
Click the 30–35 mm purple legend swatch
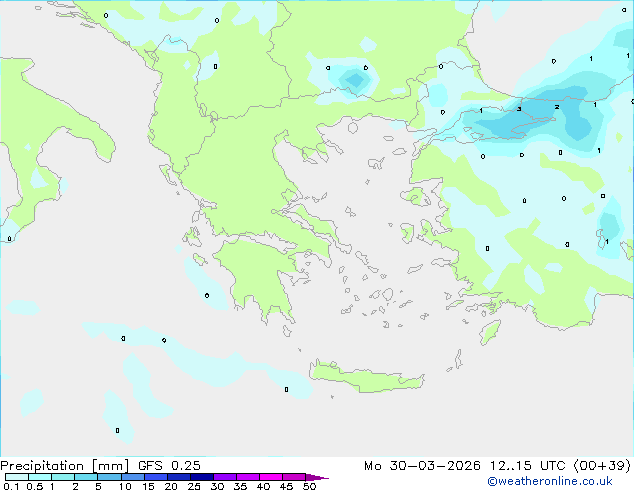click(225, 477)
